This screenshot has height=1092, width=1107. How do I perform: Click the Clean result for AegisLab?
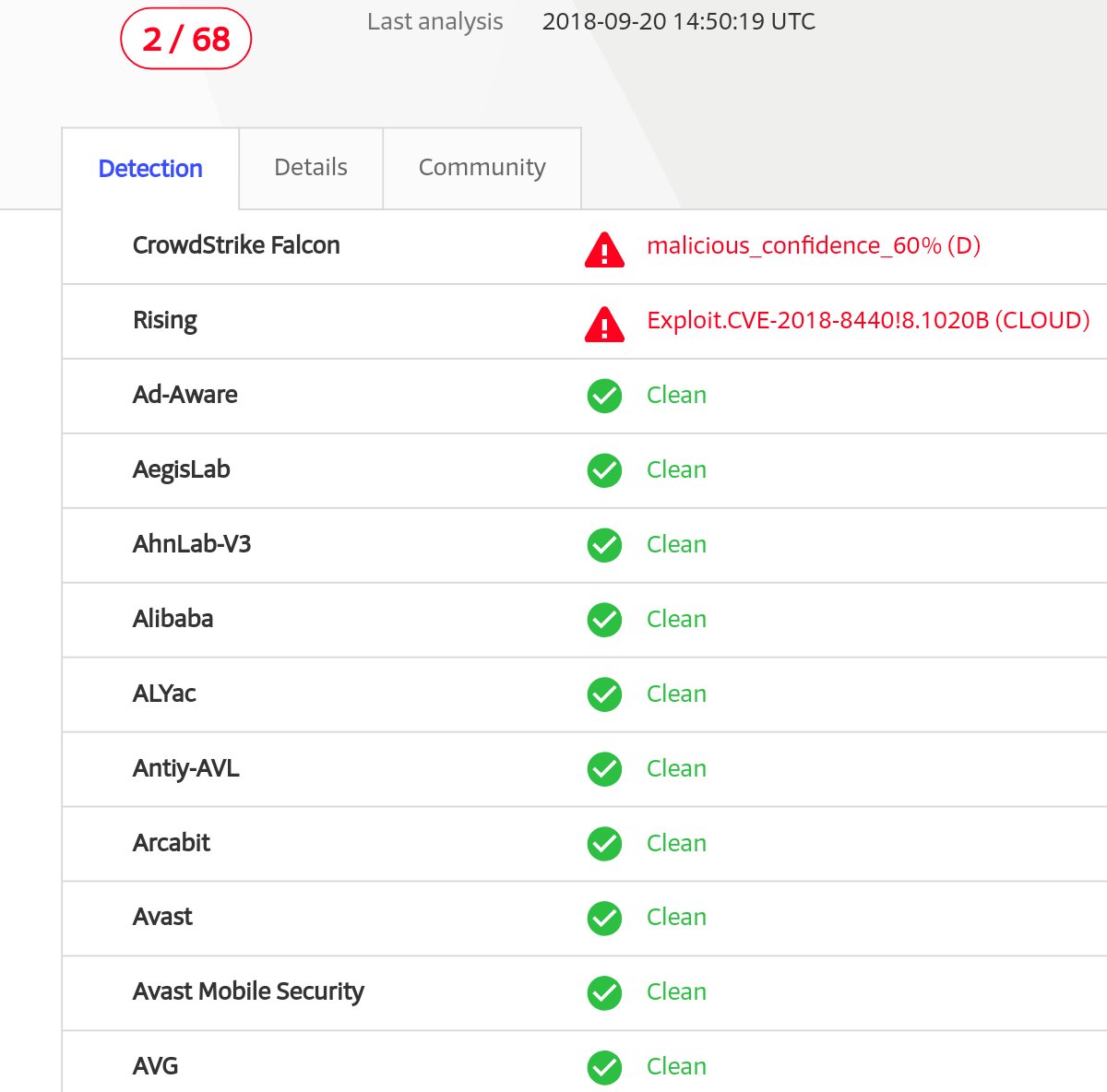point(677,469)
